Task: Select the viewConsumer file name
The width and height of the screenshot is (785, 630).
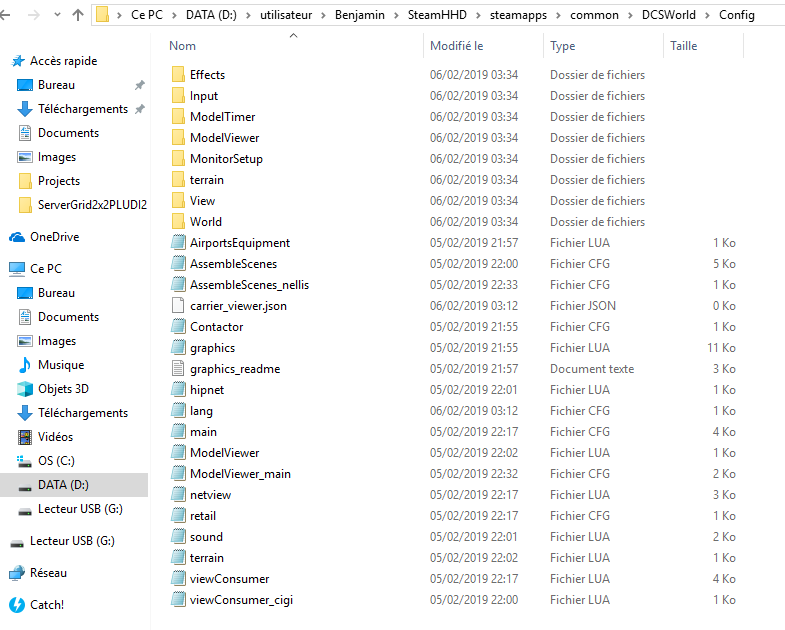Action: pos(229,579)
